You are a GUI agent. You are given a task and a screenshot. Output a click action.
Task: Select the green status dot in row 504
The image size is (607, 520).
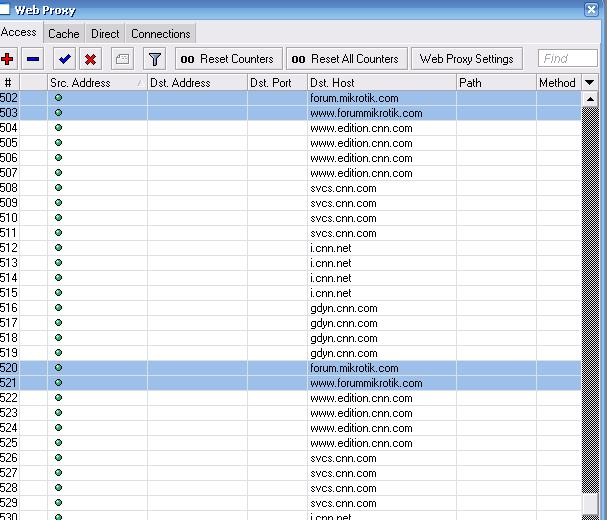point(58,127)
